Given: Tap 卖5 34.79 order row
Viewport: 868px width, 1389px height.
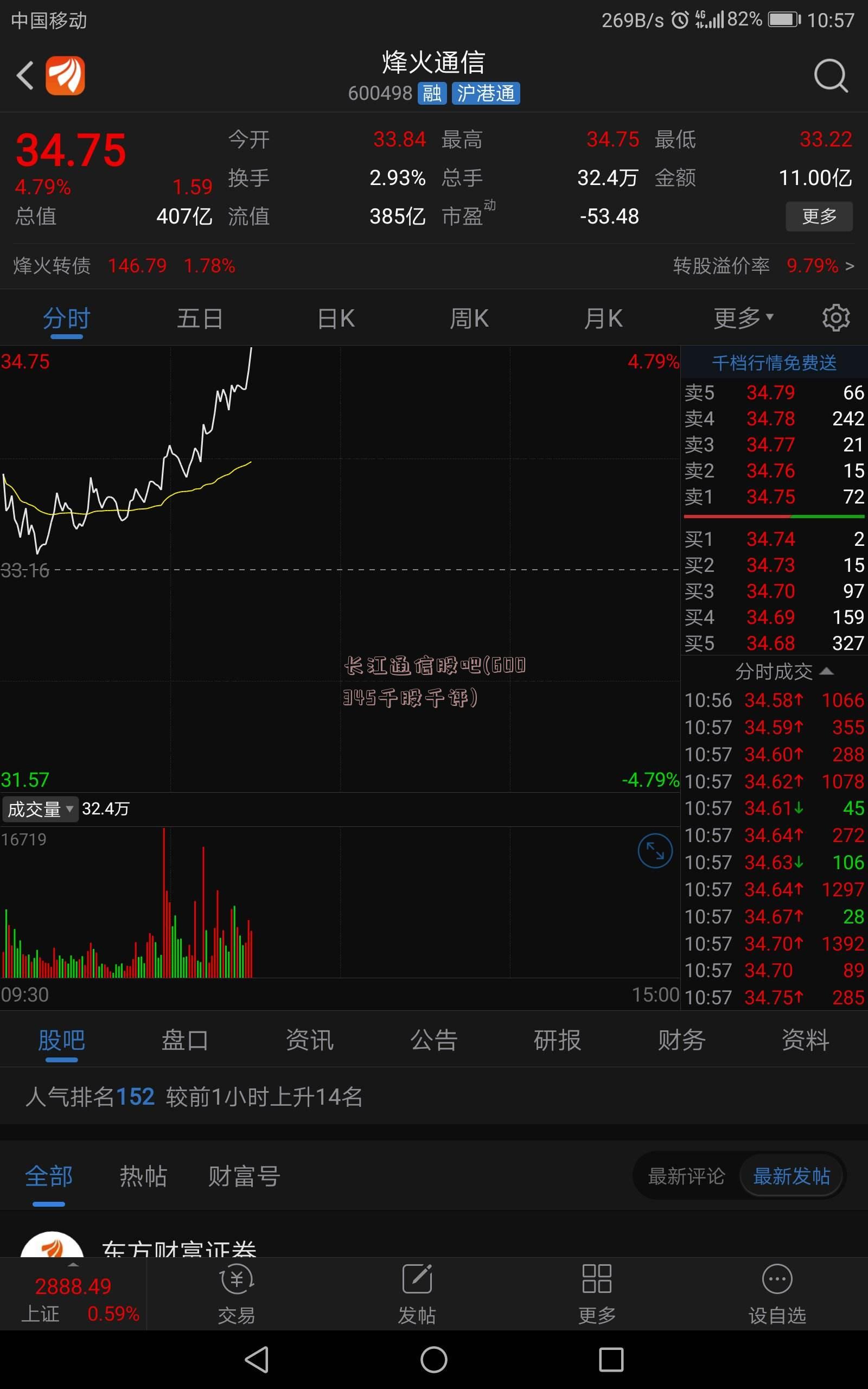Looking at the screenshot, I should tap(774, 393).
